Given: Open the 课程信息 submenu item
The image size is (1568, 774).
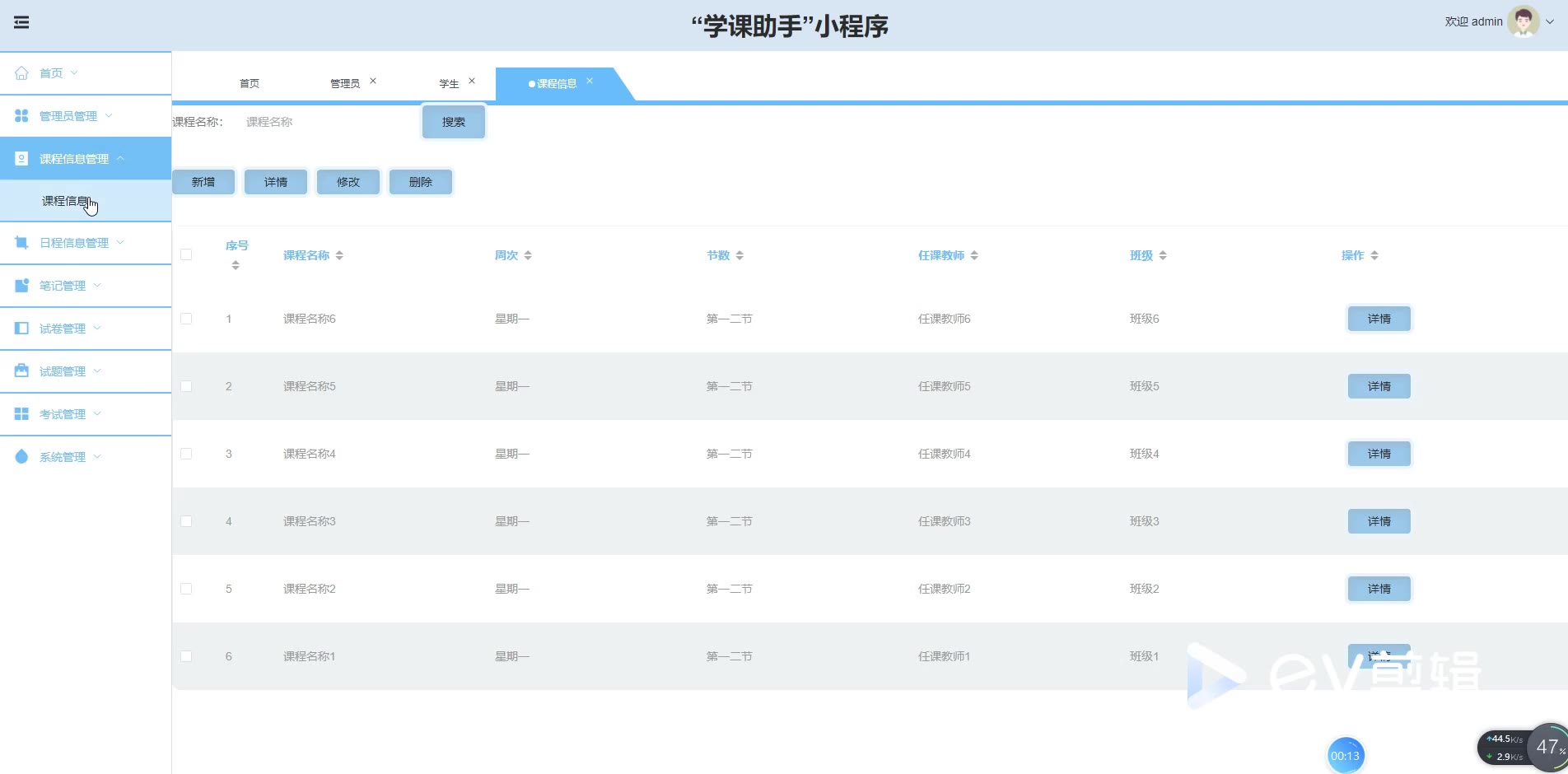Looking at the screenshot, I should (x=86, y=201).
